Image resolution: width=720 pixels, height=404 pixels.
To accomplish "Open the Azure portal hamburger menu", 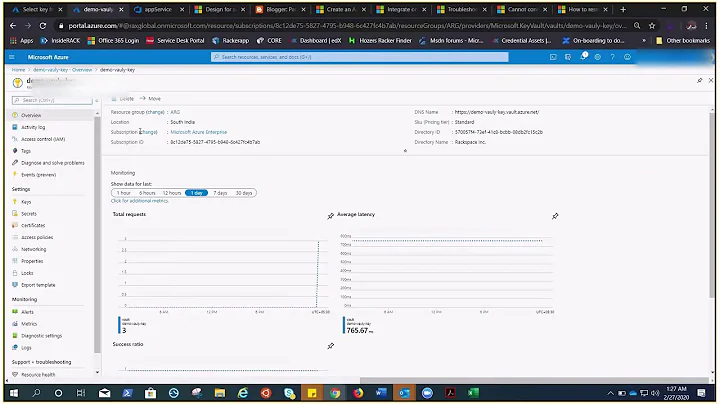I will pyautogui.click(x=11, y=57).
